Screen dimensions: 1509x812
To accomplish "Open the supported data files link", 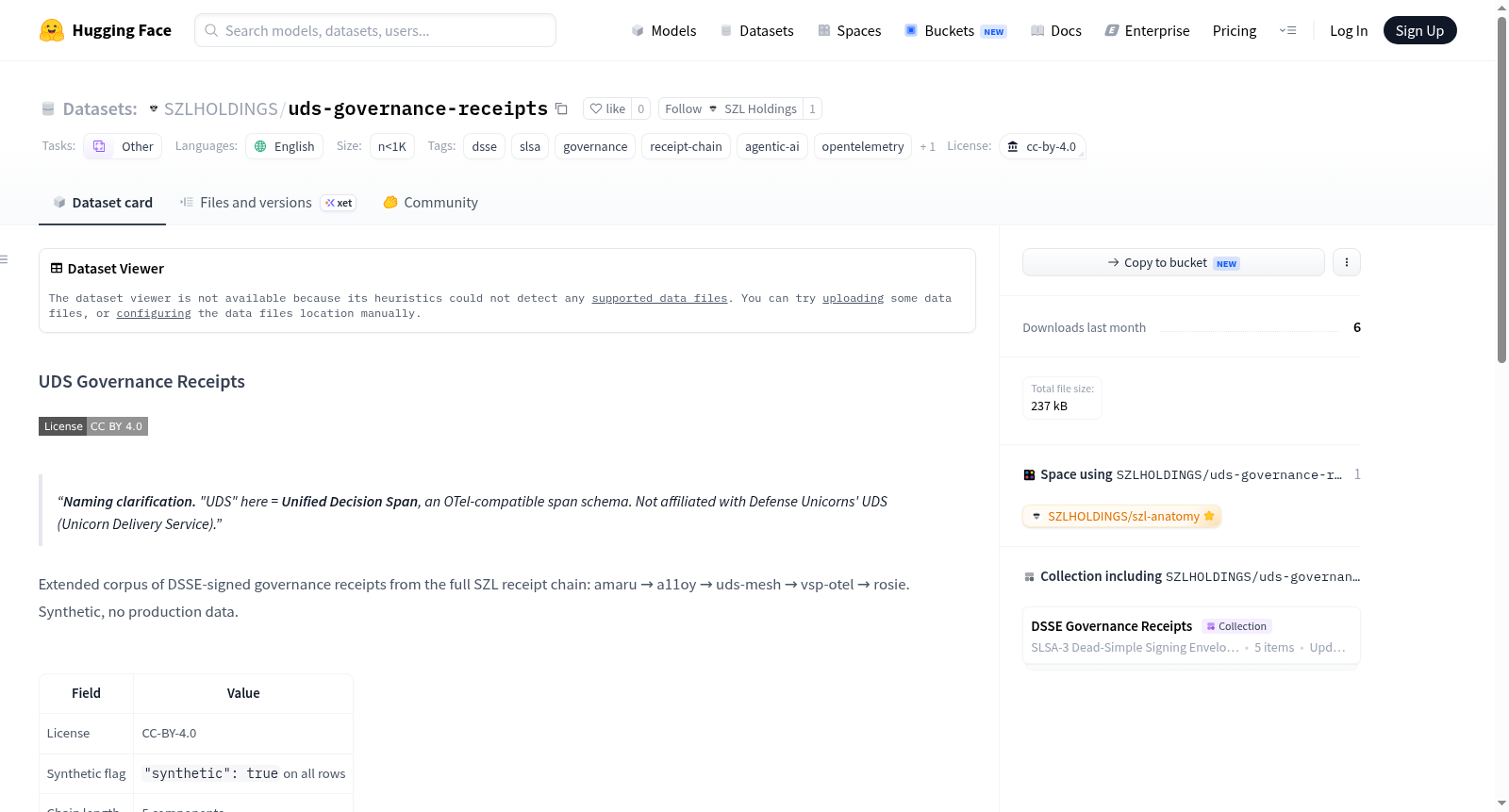I will (x=659, y=298).
